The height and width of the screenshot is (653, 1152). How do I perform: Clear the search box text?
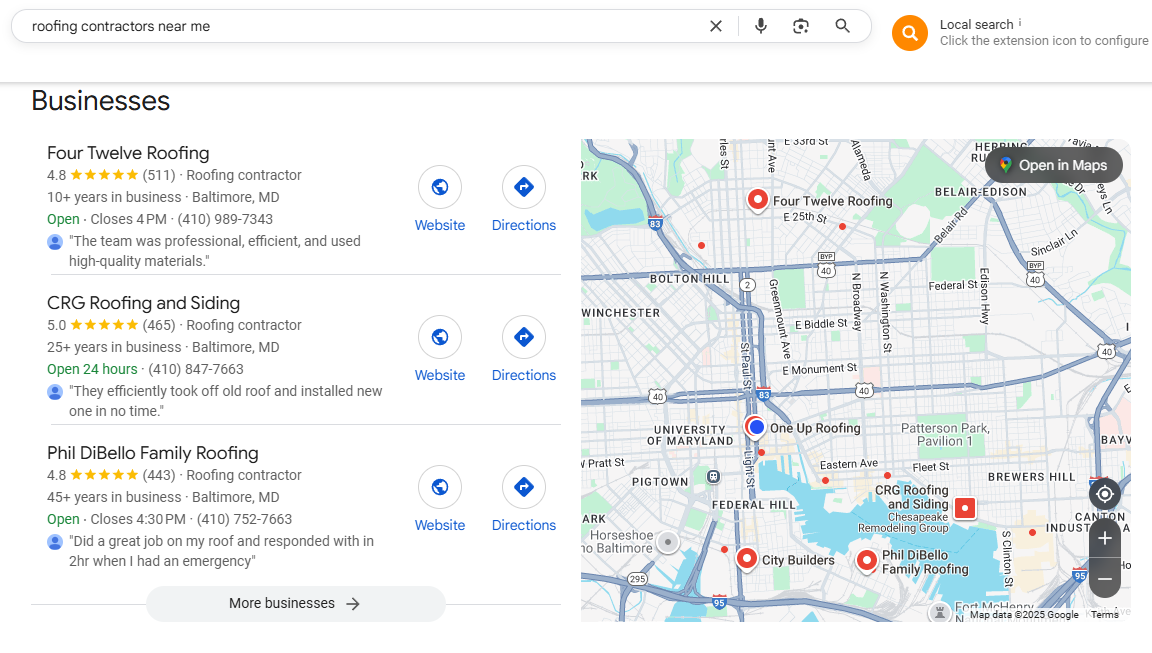716,26
